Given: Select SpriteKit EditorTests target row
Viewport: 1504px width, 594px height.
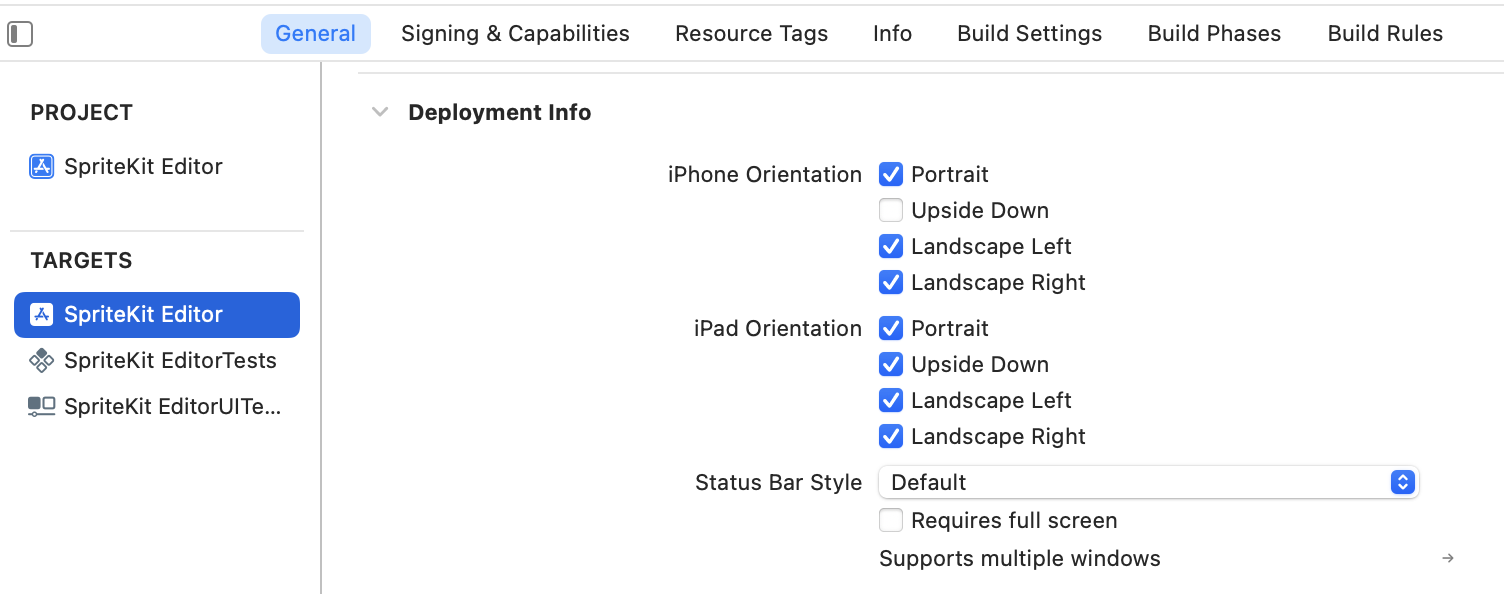Looking at the screenshot, I should point(157,360).
